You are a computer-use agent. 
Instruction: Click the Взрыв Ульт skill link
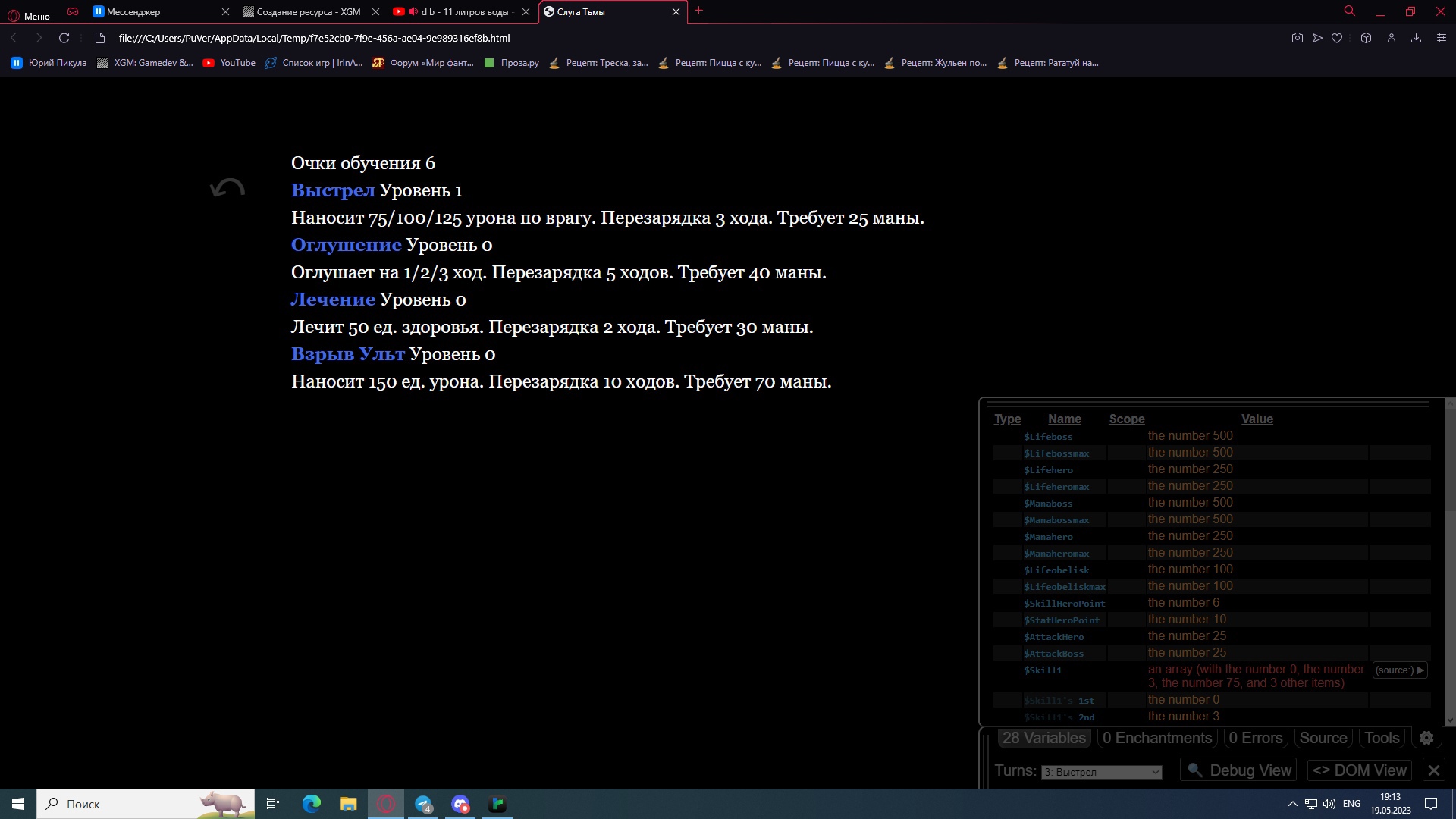click(x=348, y=354)
